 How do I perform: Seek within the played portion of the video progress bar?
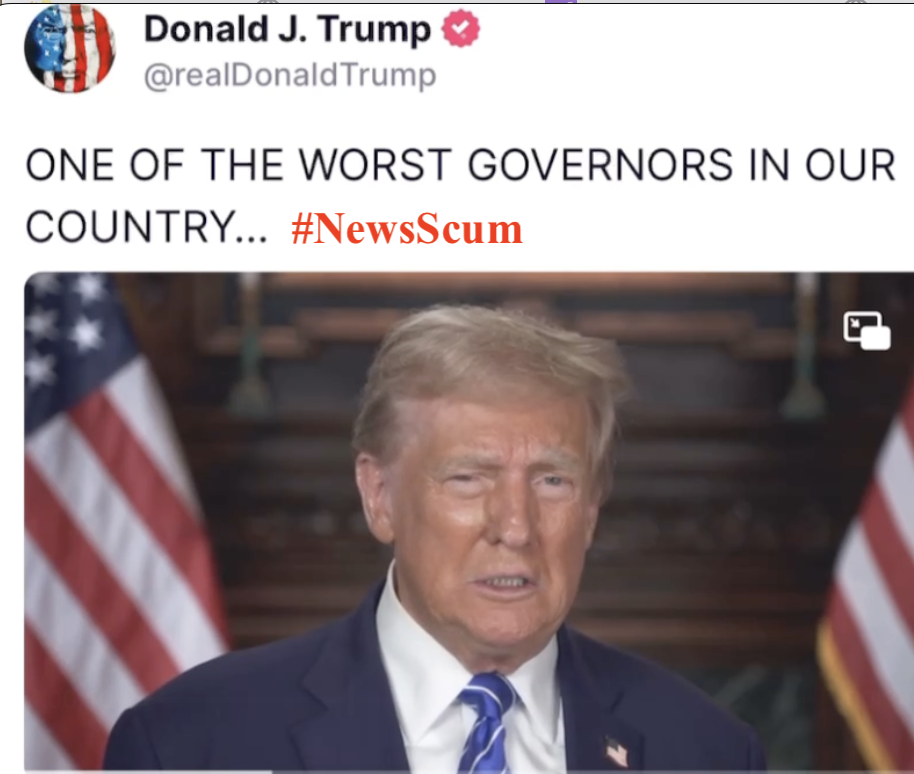click(x=149, y=772)
